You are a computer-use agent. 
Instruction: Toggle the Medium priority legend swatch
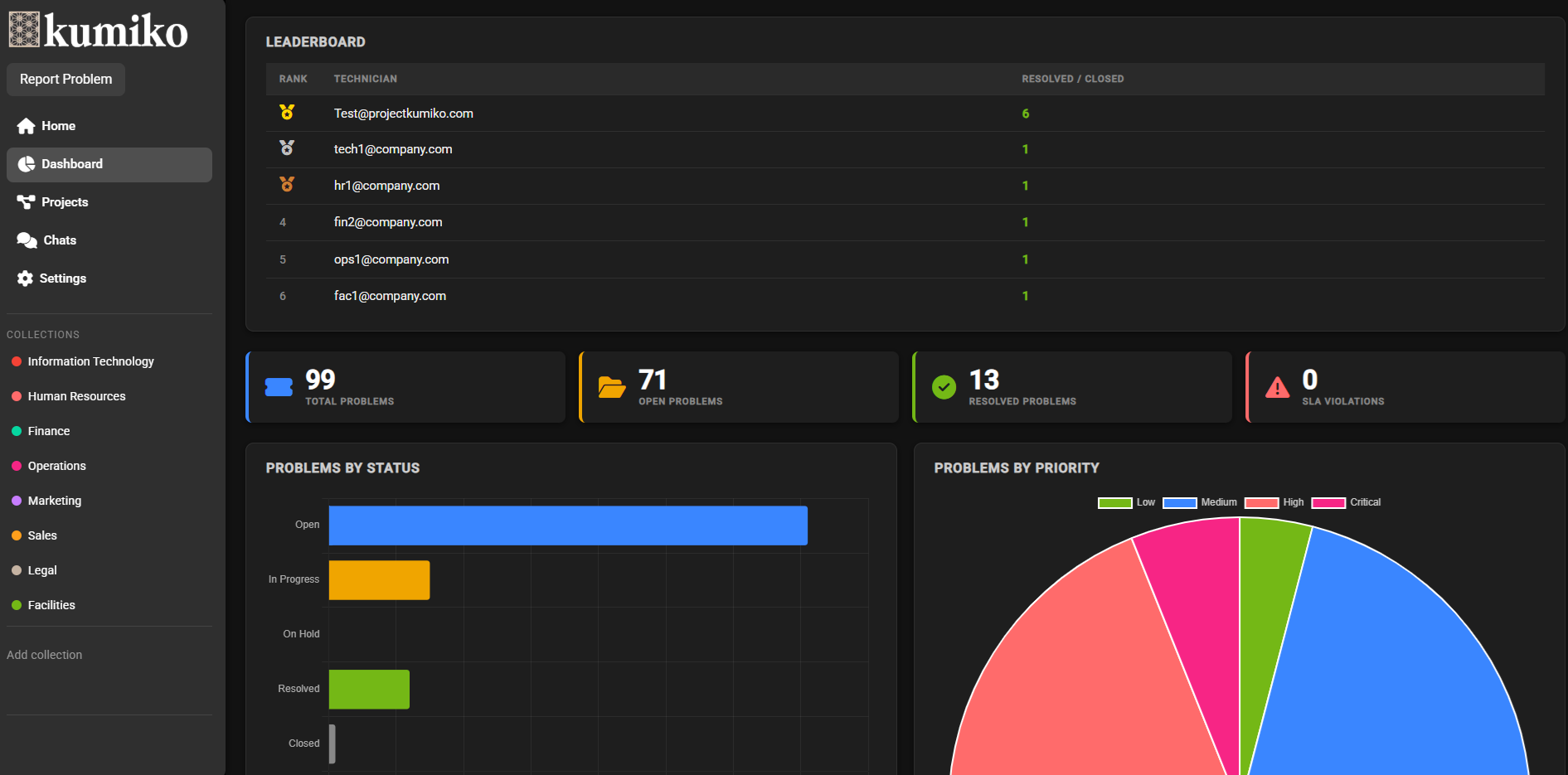(x=1179, y=503)
